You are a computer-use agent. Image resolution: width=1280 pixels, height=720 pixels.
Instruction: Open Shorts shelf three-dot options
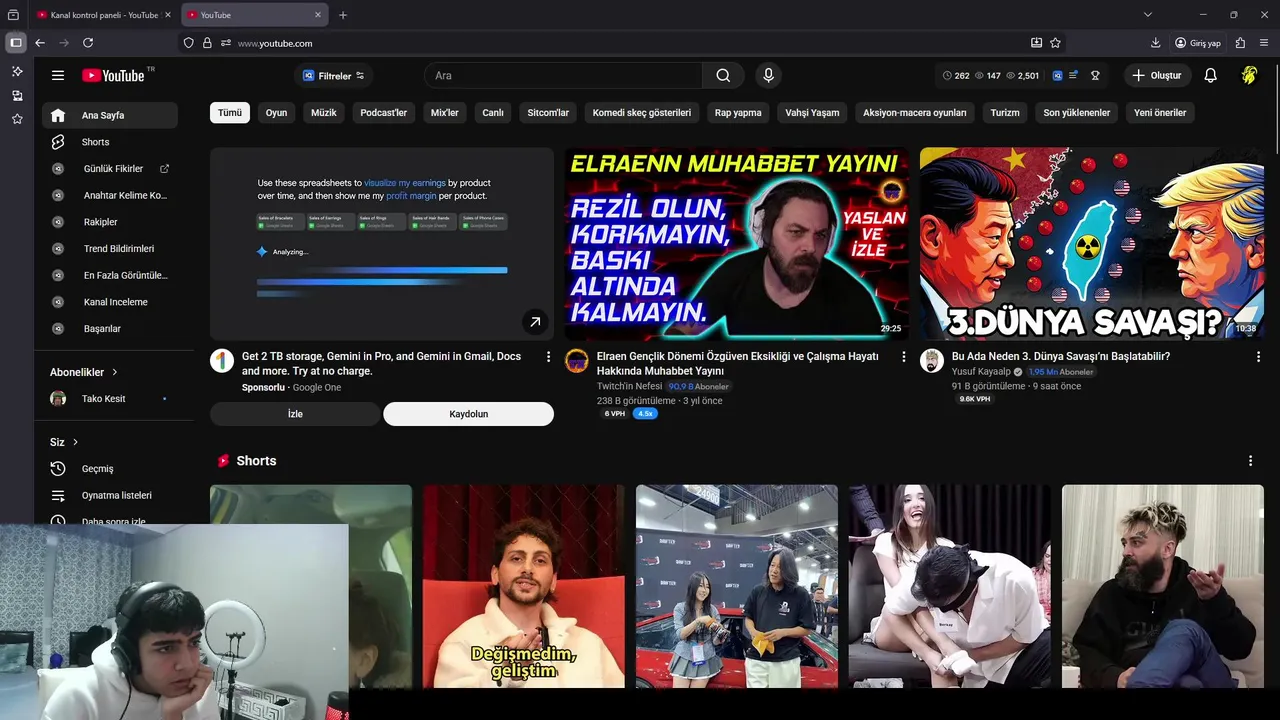click(x=1250, y=461)
